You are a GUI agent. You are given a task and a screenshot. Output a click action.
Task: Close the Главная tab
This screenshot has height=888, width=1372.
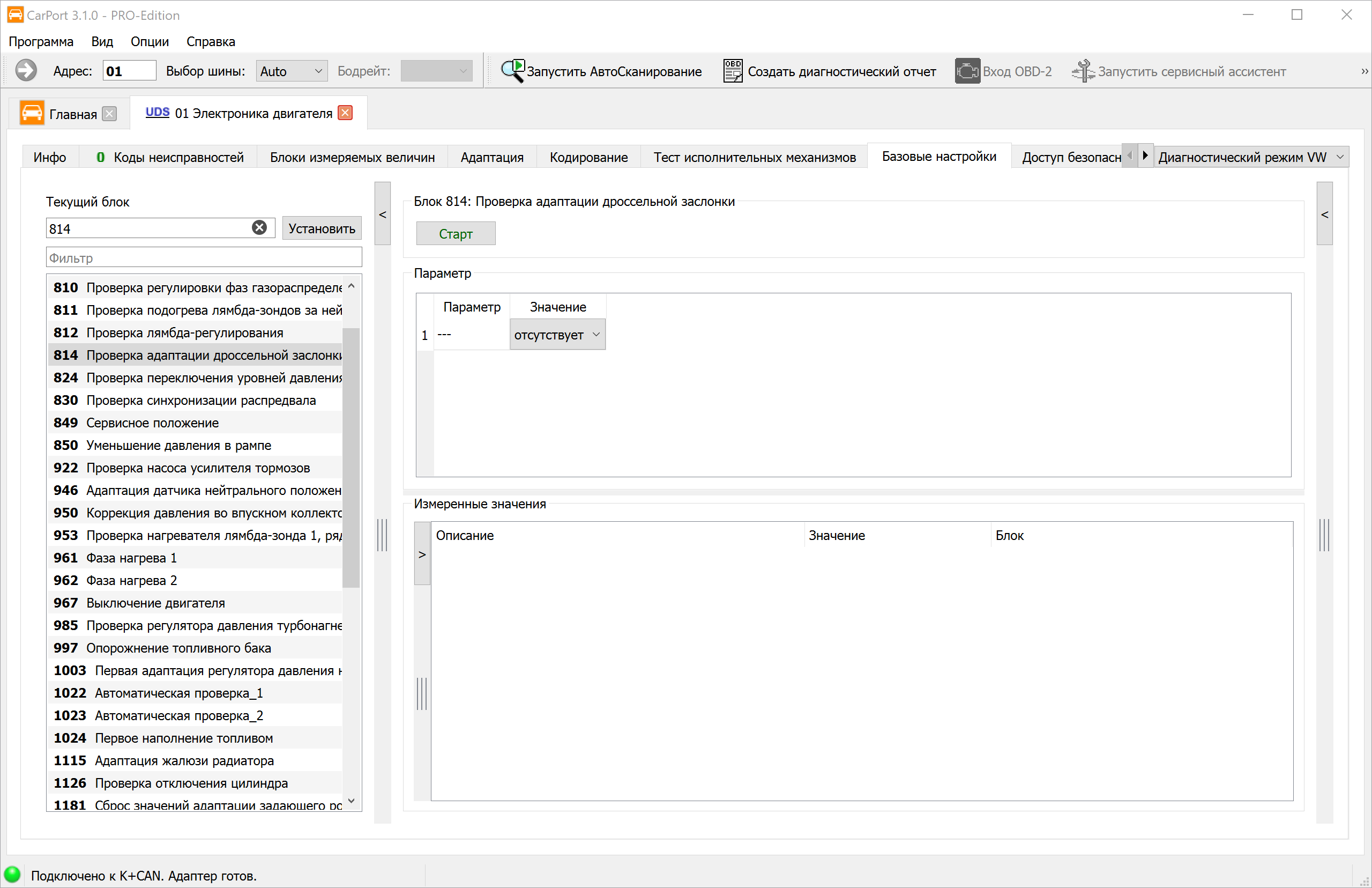point(109,114)
